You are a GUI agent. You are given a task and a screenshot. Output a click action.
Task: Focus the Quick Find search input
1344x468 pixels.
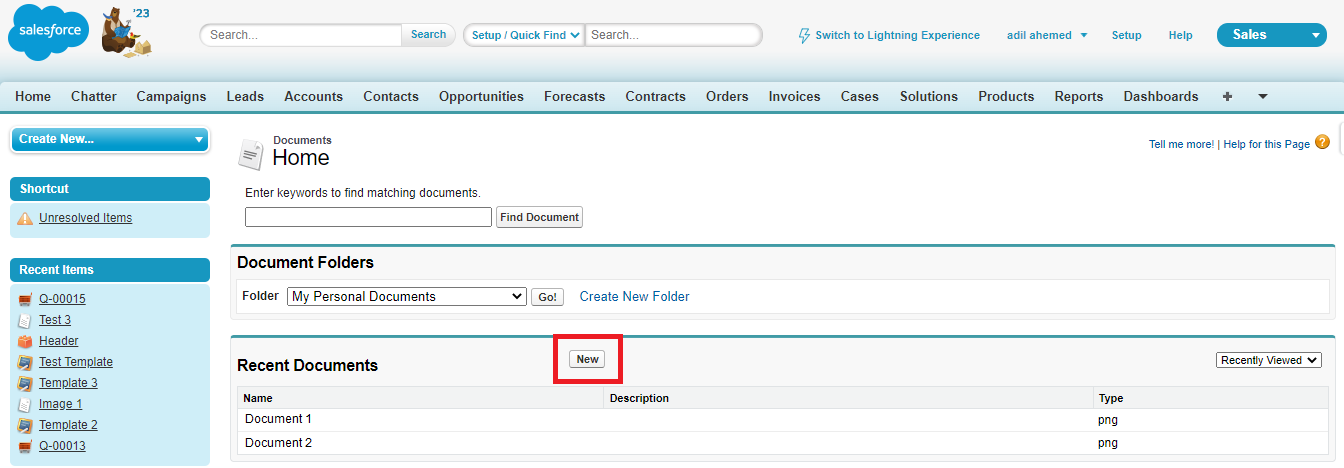point(673,35)
